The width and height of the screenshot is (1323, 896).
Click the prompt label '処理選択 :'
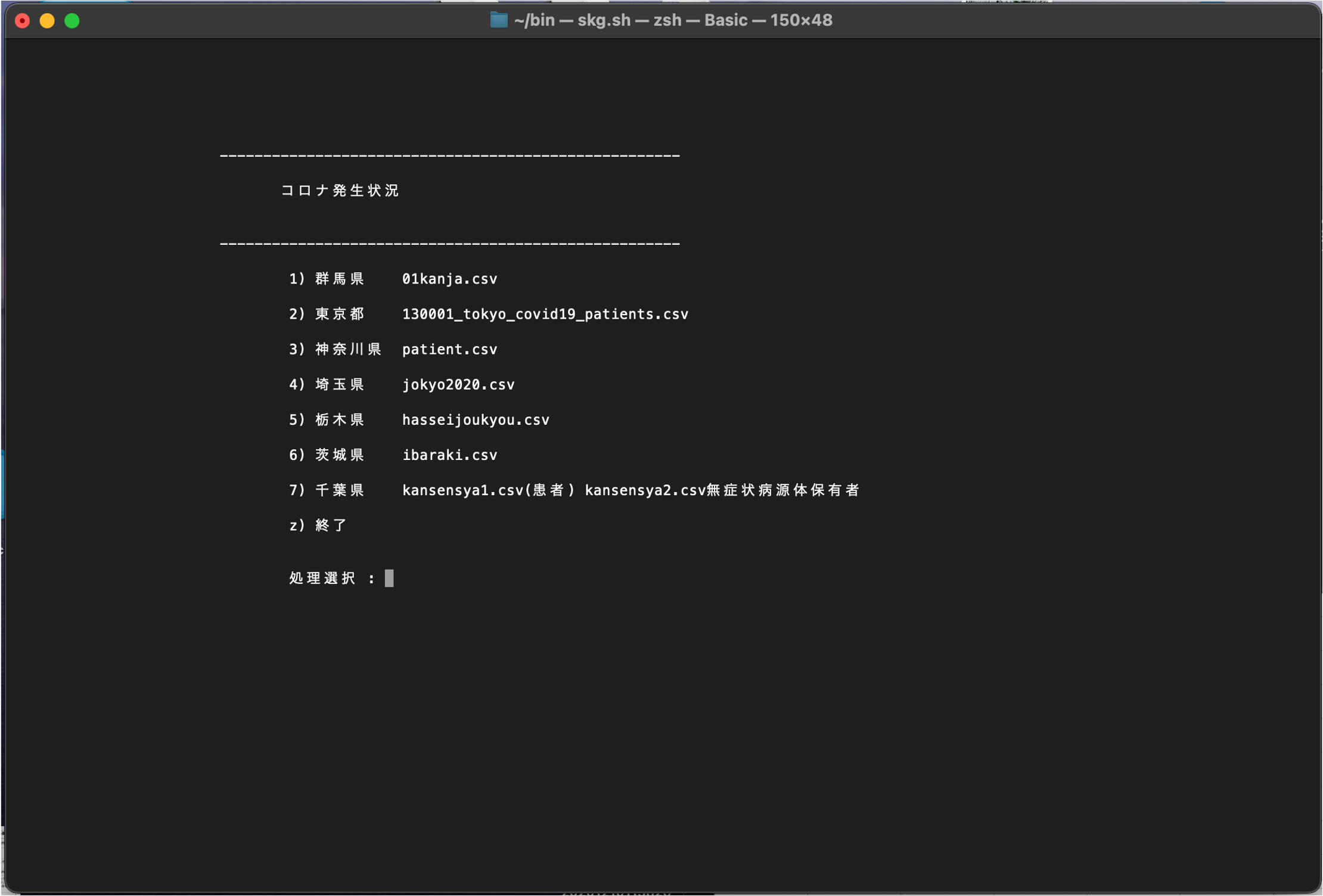pos(332,578)
